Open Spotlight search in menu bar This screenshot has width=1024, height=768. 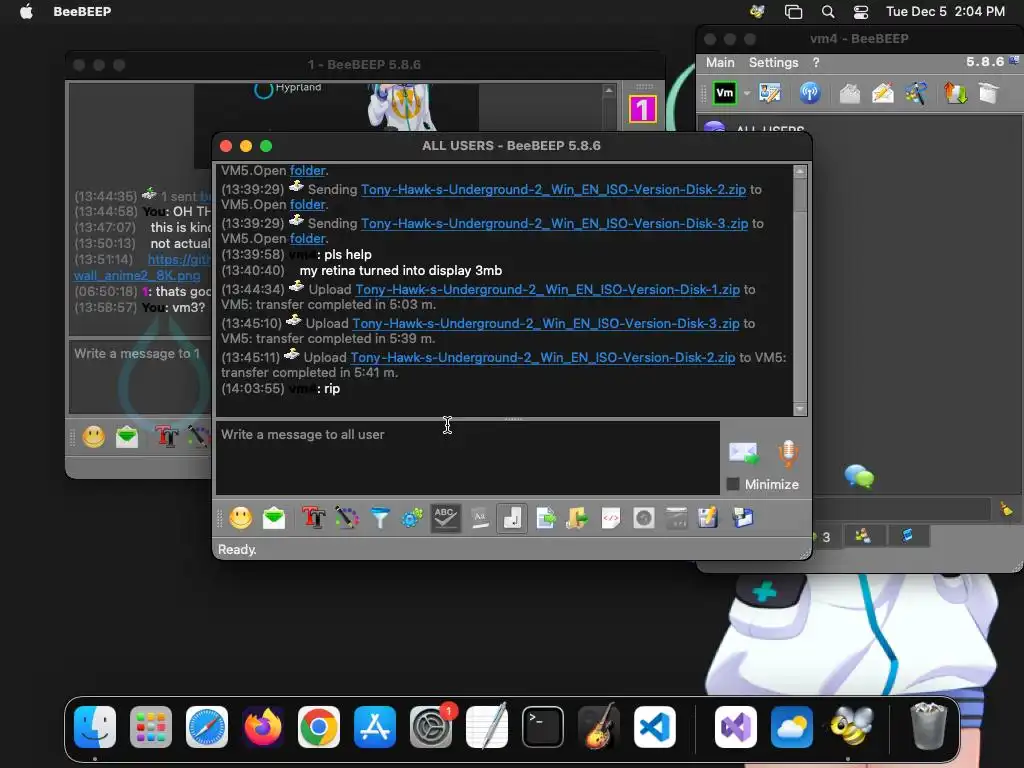827,11
